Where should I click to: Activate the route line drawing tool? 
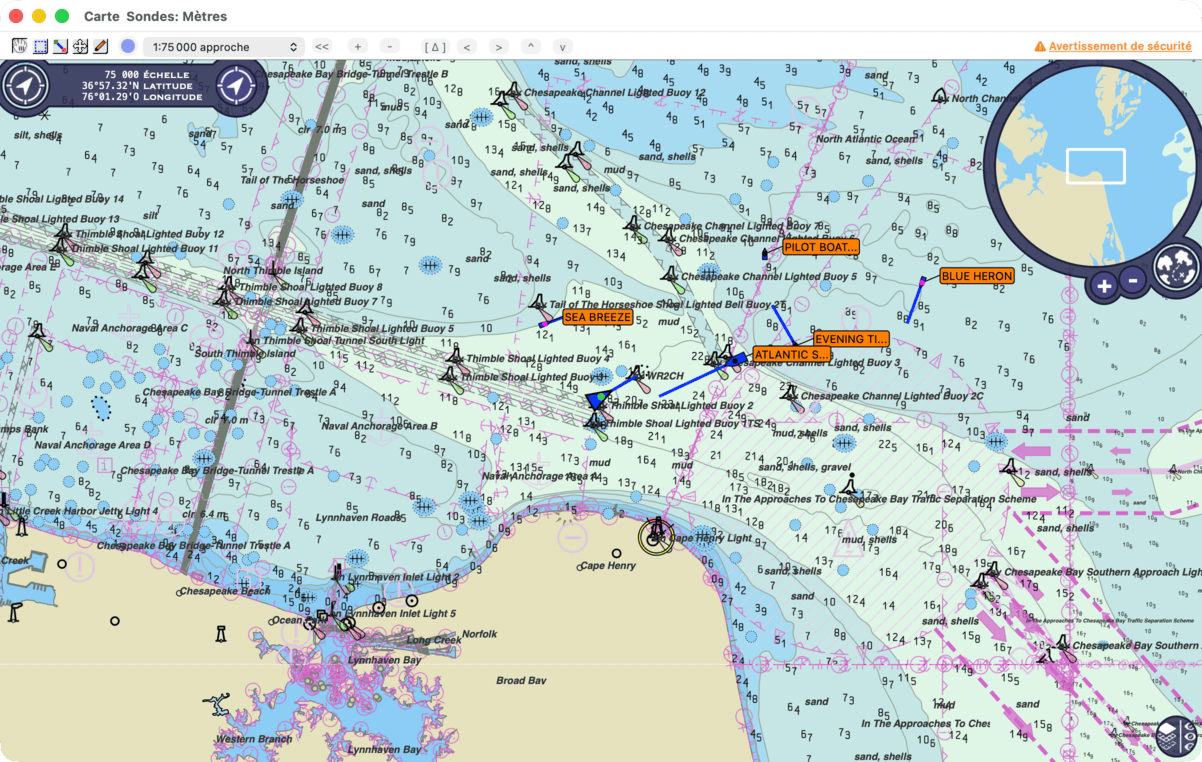pyautogui.click(x=60, y=46)
